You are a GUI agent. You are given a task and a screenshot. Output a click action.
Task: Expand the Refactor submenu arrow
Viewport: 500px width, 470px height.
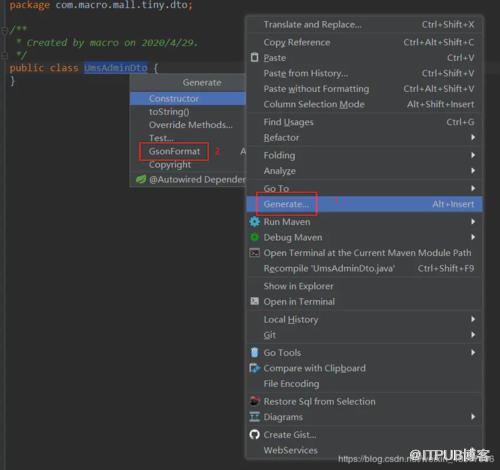click(x=473, y=137)
